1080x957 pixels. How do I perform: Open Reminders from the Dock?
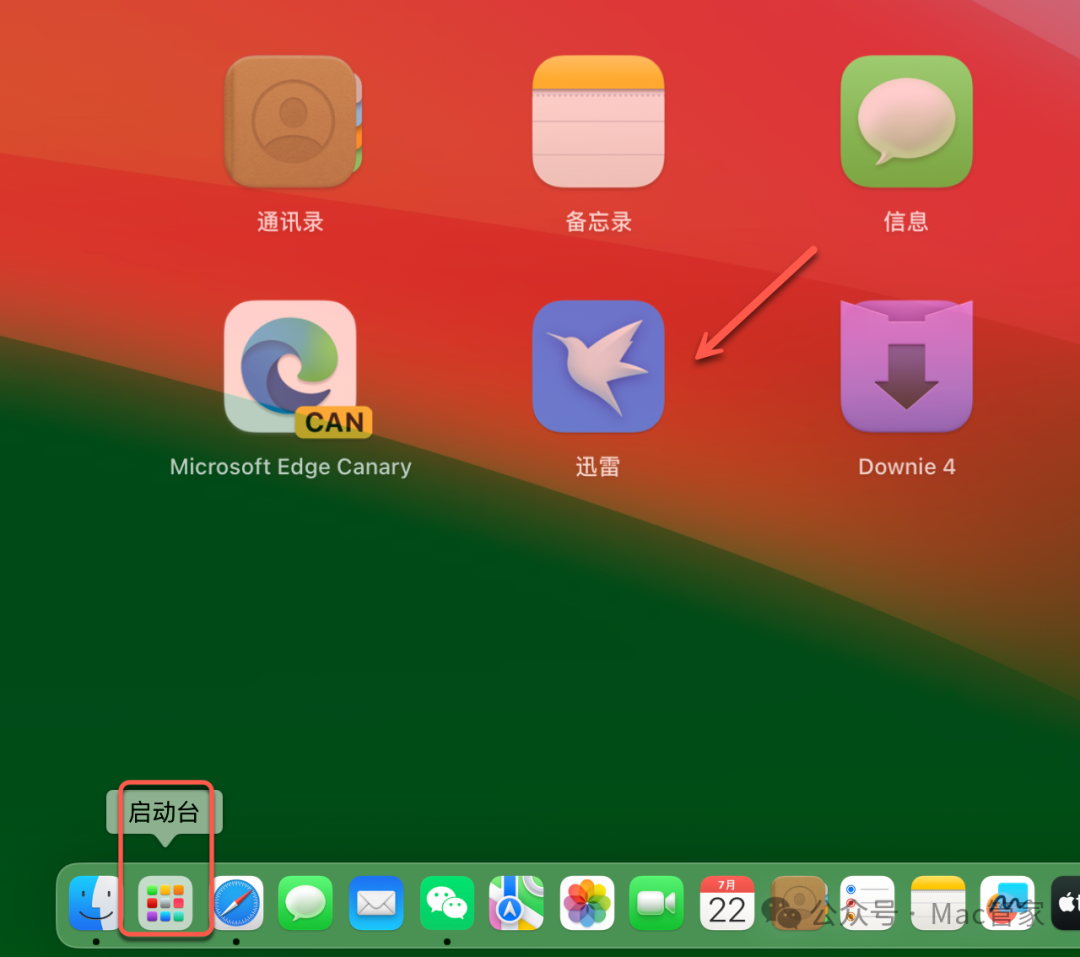click(867, 903)
